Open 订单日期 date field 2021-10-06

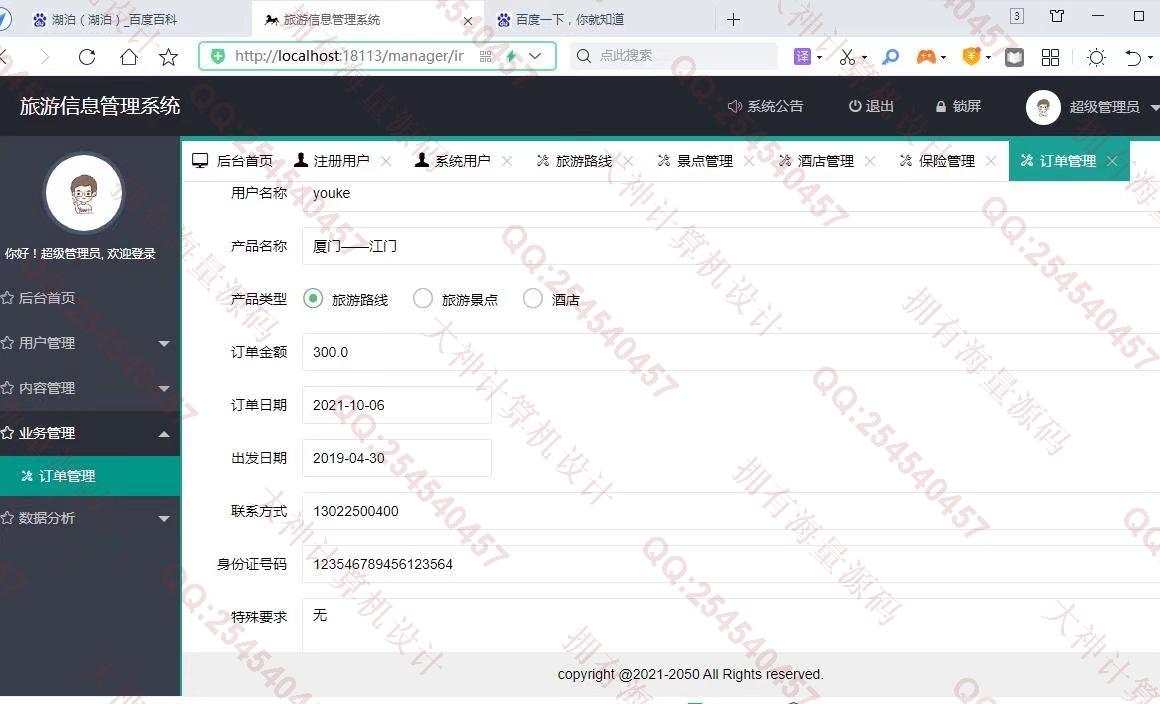click(397, 405)
